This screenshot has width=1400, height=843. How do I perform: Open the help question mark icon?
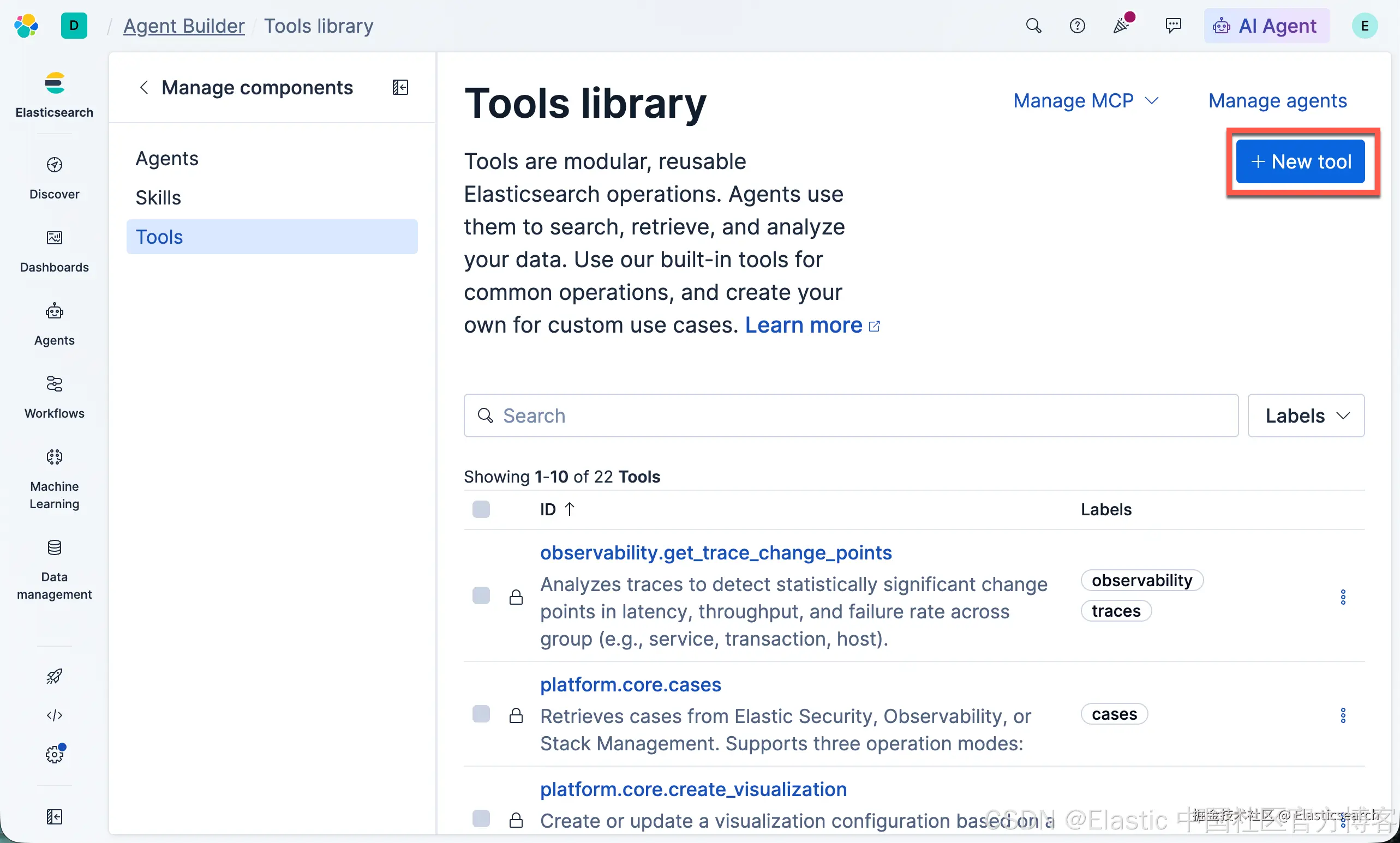(1077, 26)
